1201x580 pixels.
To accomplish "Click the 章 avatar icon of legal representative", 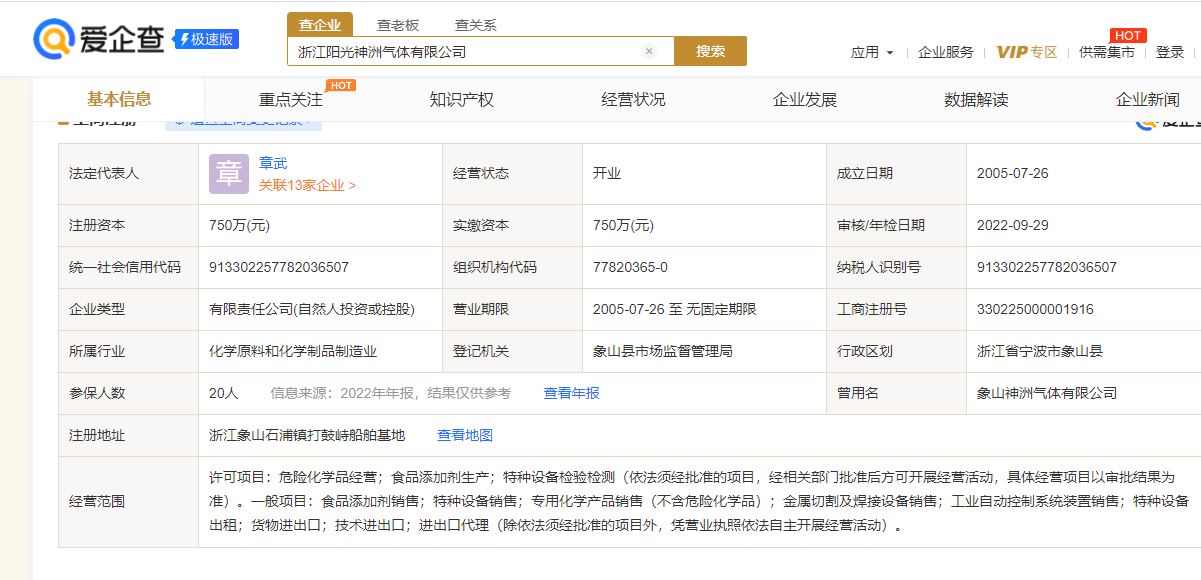I will (x=229, y=174).
